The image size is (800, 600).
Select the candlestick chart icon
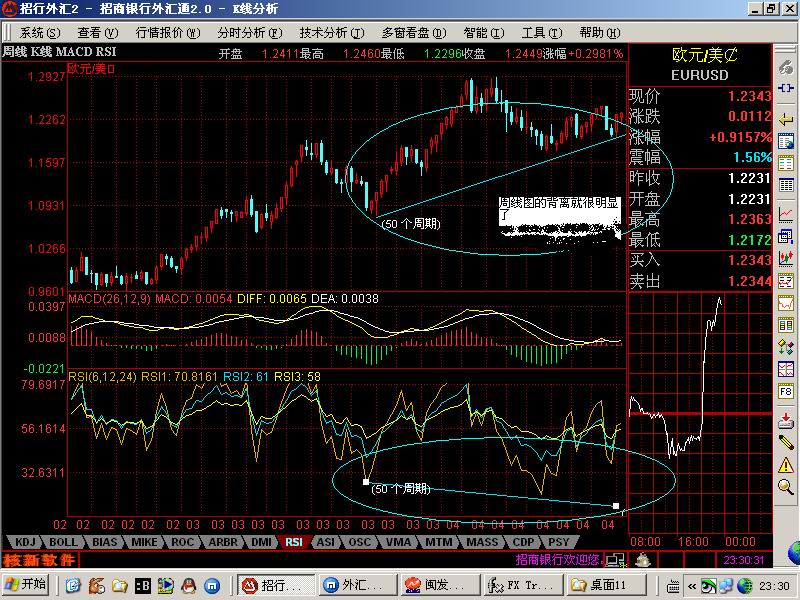[x=786, y=258]
